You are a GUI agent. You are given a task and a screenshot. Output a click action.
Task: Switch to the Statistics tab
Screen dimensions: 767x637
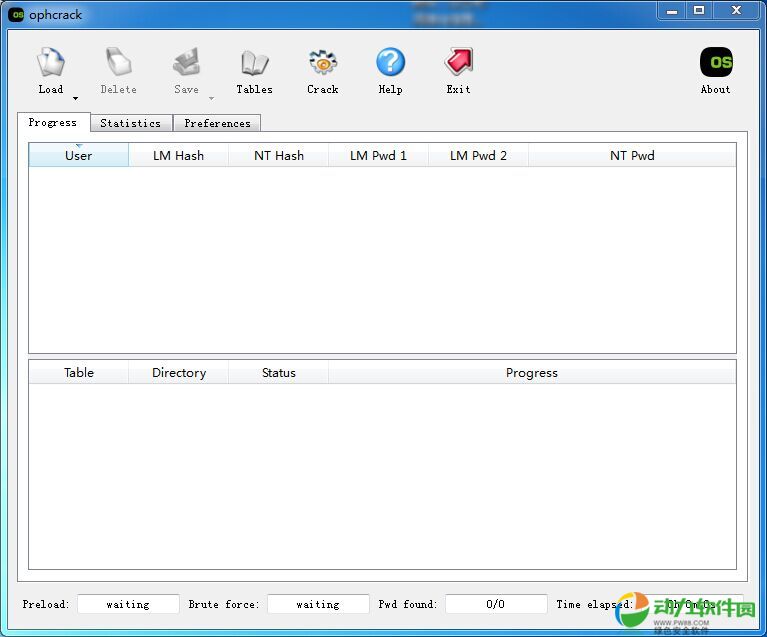click(x=130, y=123)
